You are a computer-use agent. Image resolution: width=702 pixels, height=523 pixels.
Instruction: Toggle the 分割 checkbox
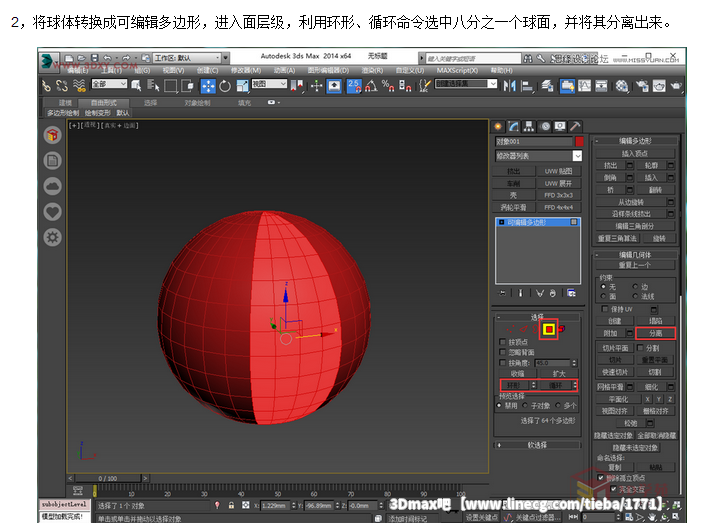click(640, 347)
